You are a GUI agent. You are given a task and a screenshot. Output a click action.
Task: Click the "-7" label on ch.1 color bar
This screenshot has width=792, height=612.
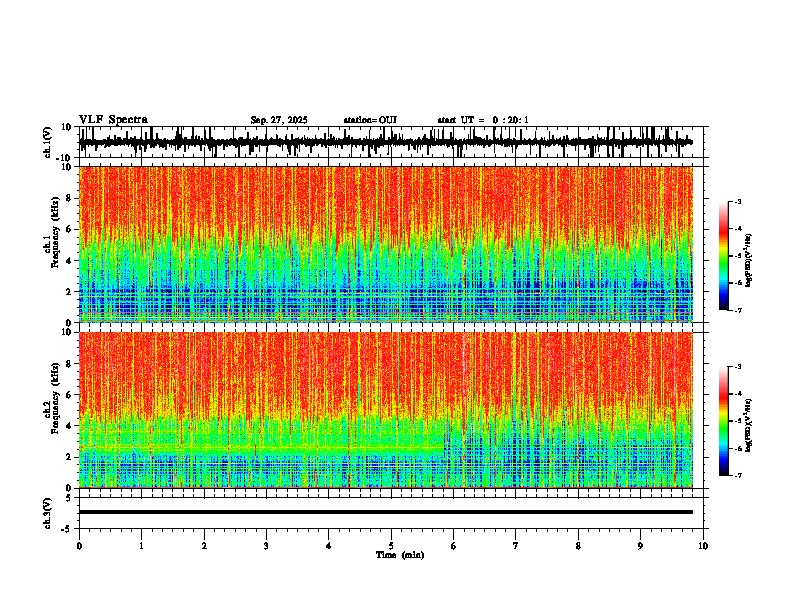pos(738,310)
